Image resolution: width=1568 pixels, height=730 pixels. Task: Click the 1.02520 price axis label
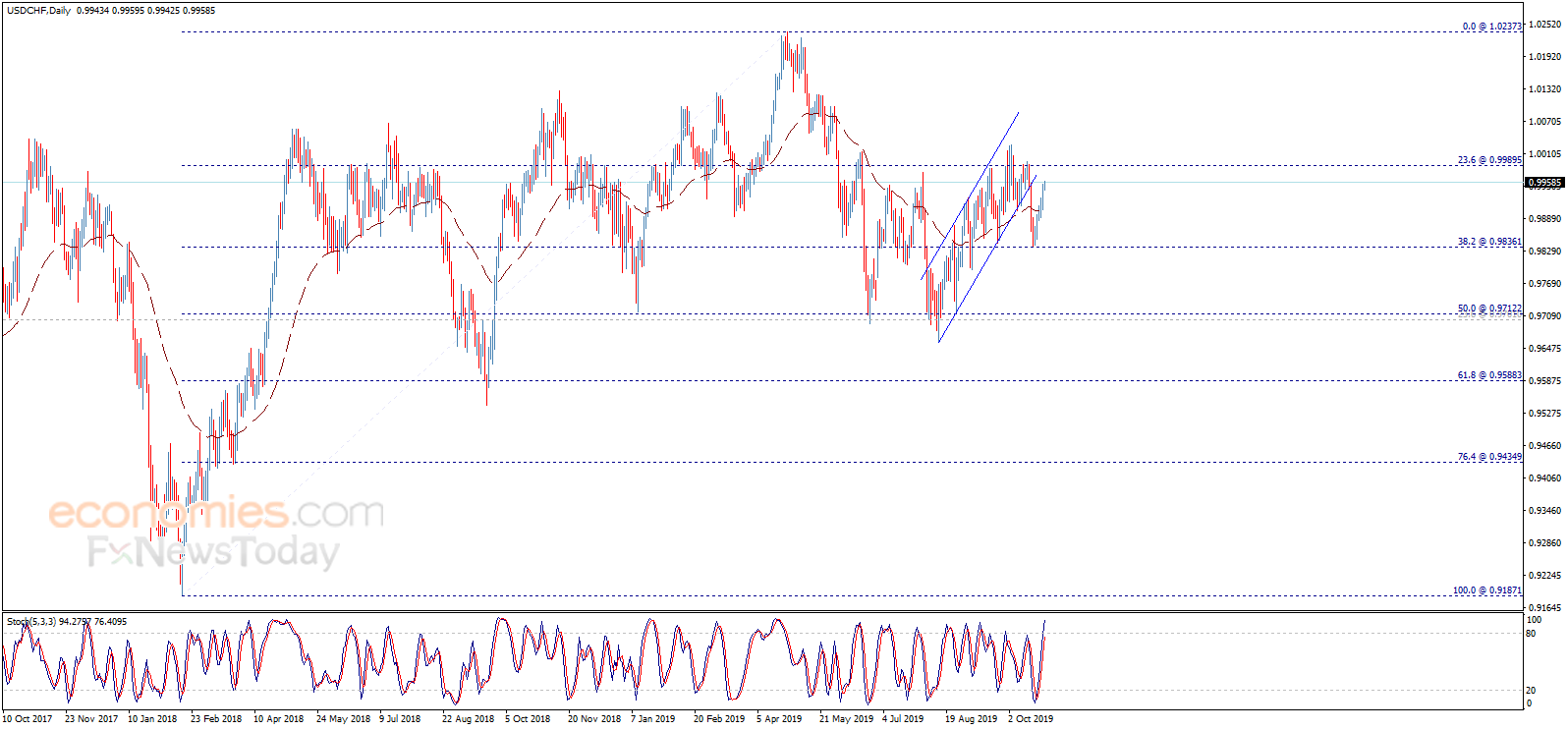click(x=1544, y=26)
